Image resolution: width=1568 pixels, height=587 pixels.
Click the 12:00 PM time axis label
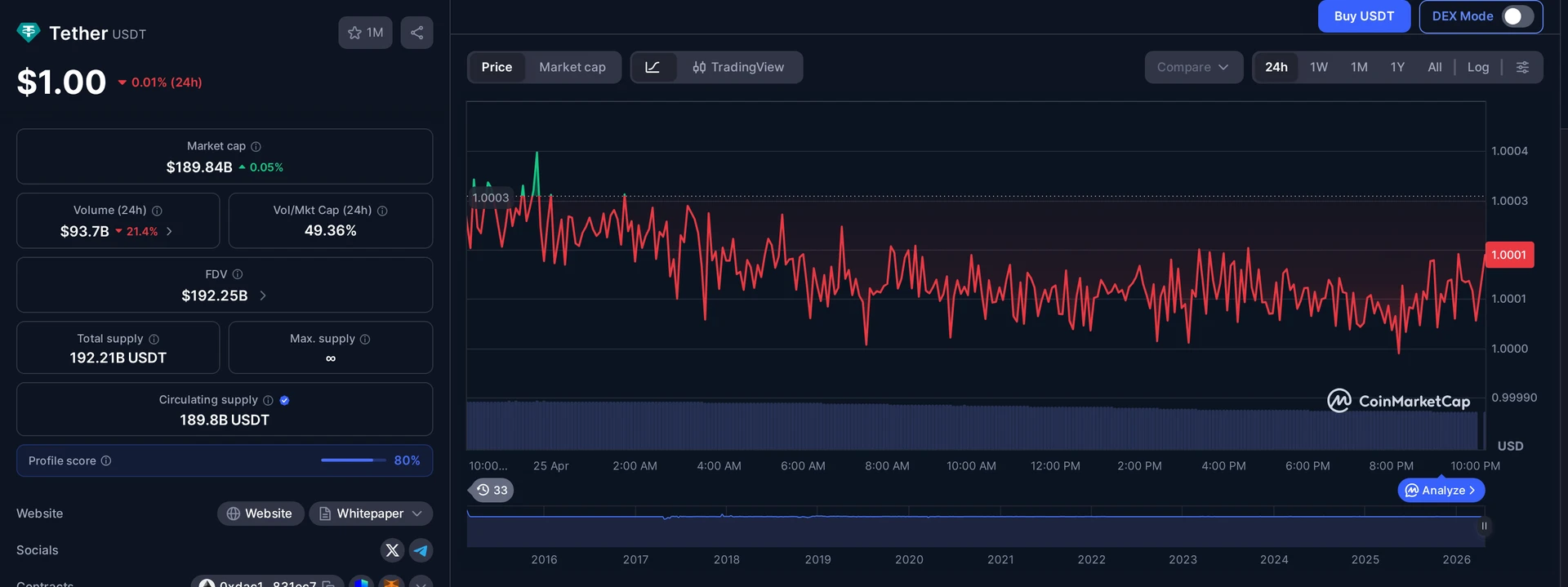tap(1055, 466)
